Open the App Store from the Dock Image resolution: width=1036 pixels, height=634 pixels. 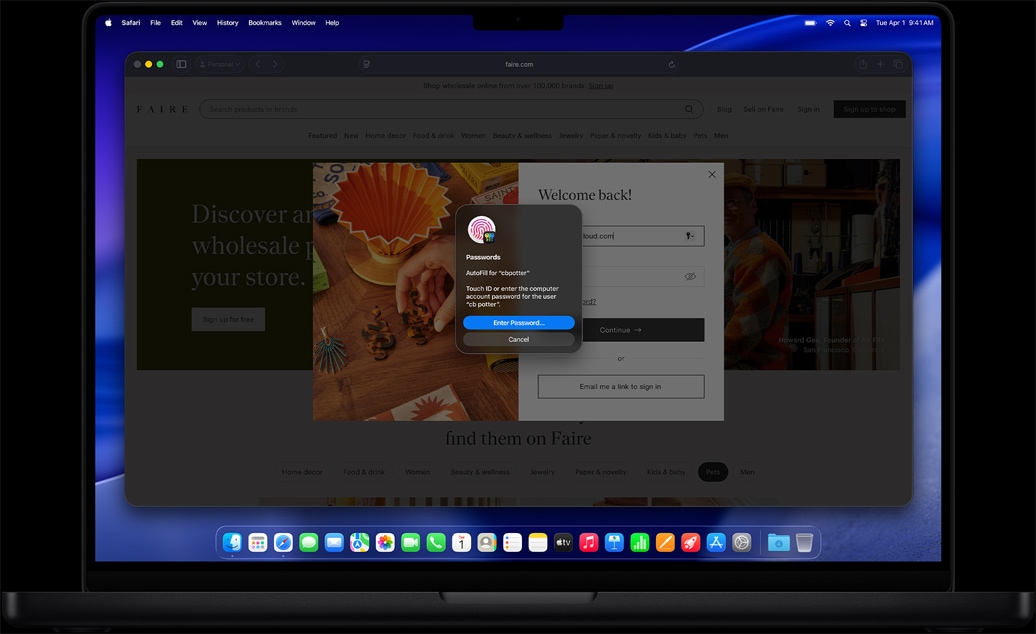click(717, 542)
